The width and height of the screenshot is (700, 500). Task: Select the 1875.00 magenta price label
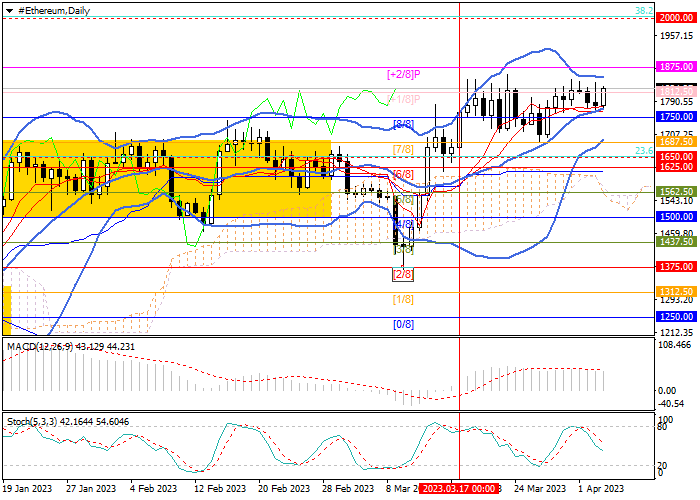676,67
